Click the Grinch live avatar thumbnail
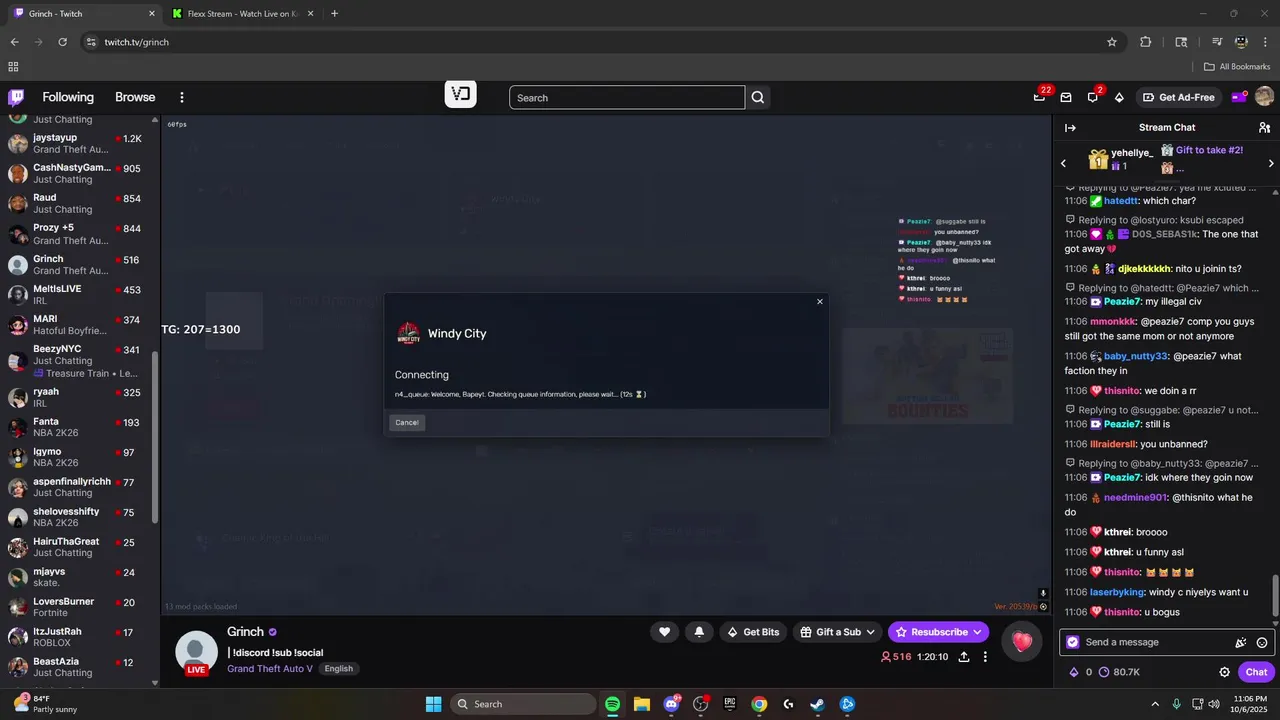The image size is (1280, 720). coord(196,652)
